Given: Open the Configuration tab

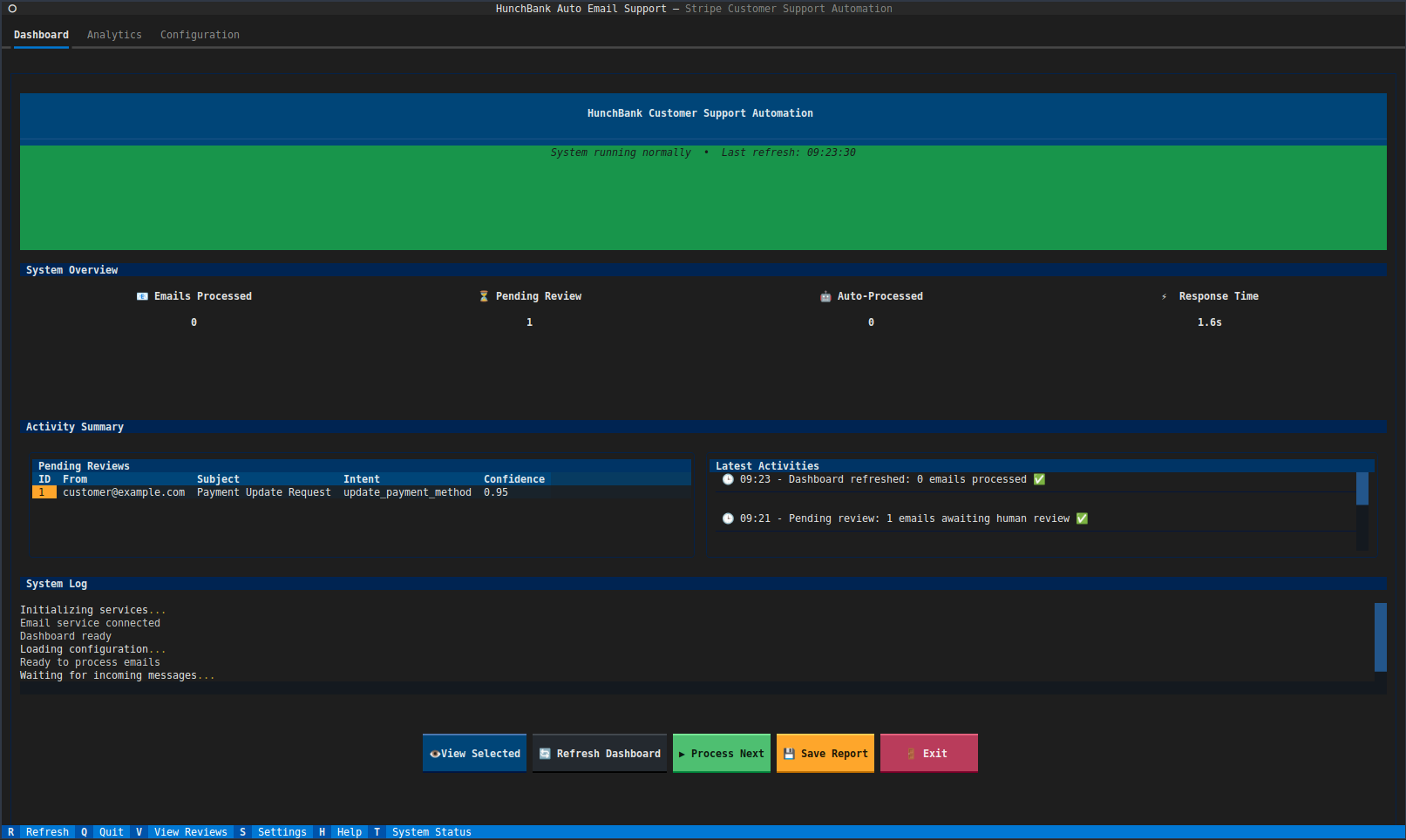Looking at the screenshot, I should click(x=200, y=35).
